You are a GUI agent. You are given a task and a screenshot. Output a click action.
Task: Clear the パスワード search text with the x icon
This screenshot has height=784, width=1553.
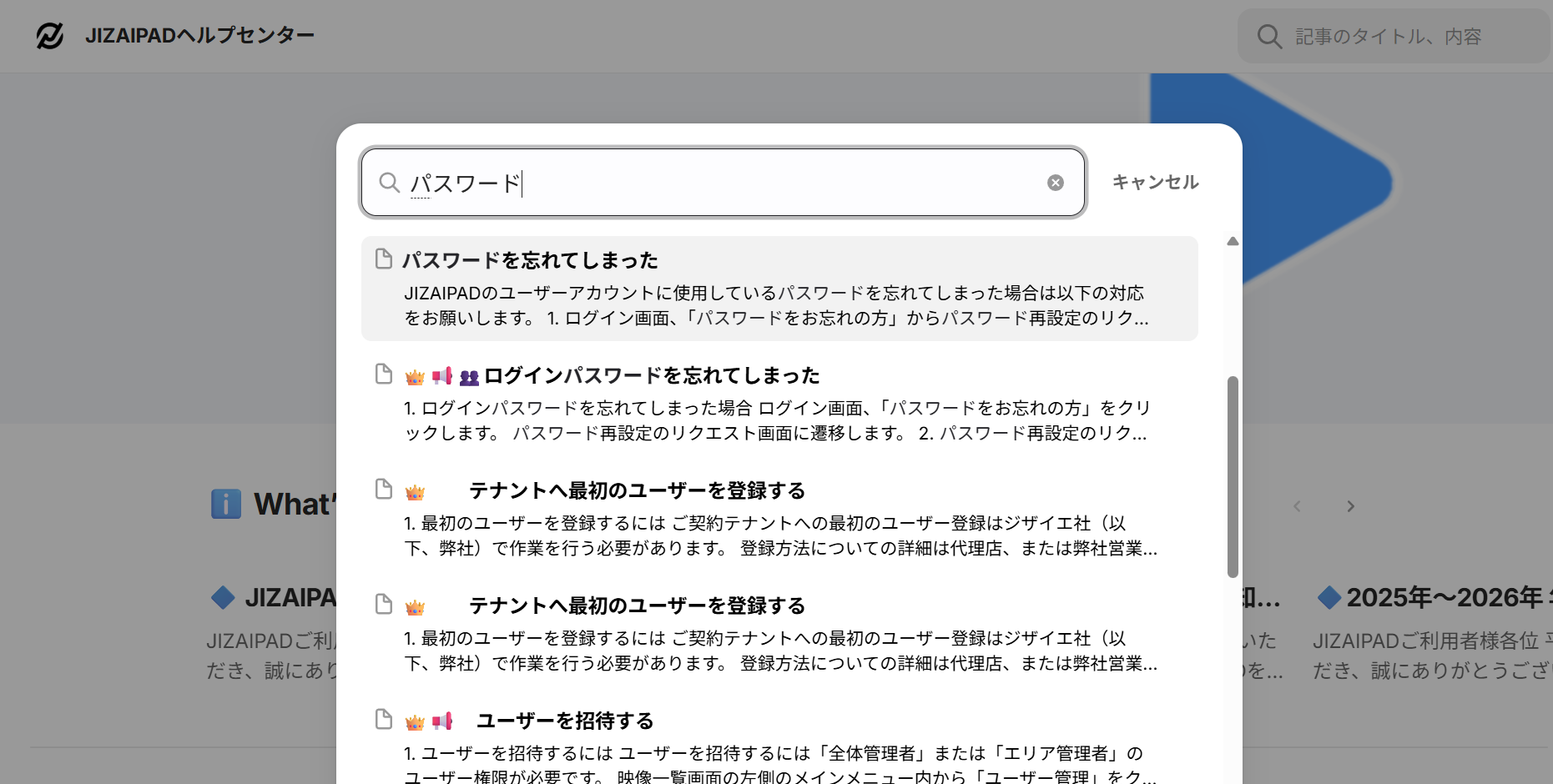(1056, 183)
